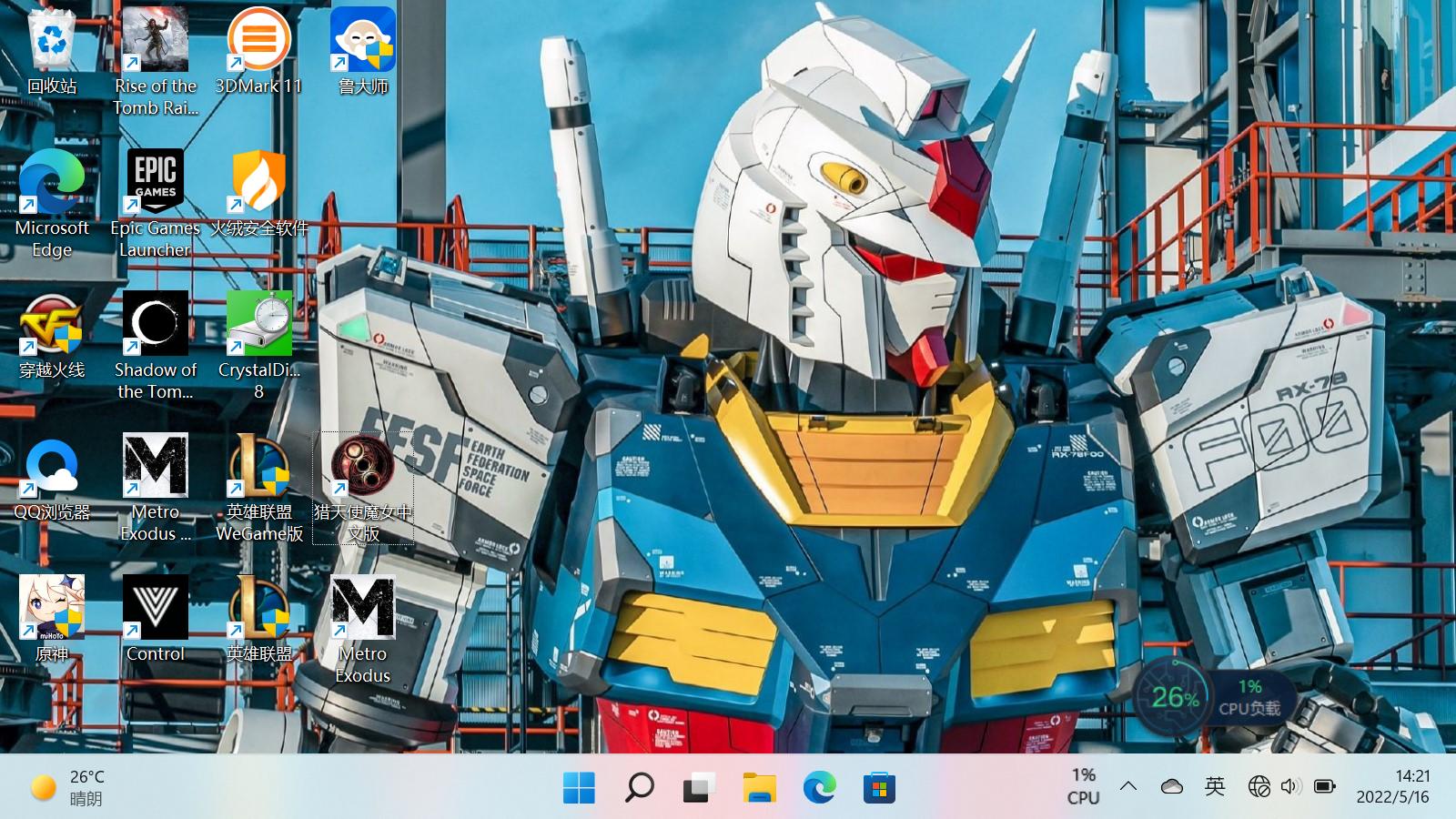Screen dimensions: 1456x819
Task: Open Microsoft Store from the taskbar
Action: [879, 787]
